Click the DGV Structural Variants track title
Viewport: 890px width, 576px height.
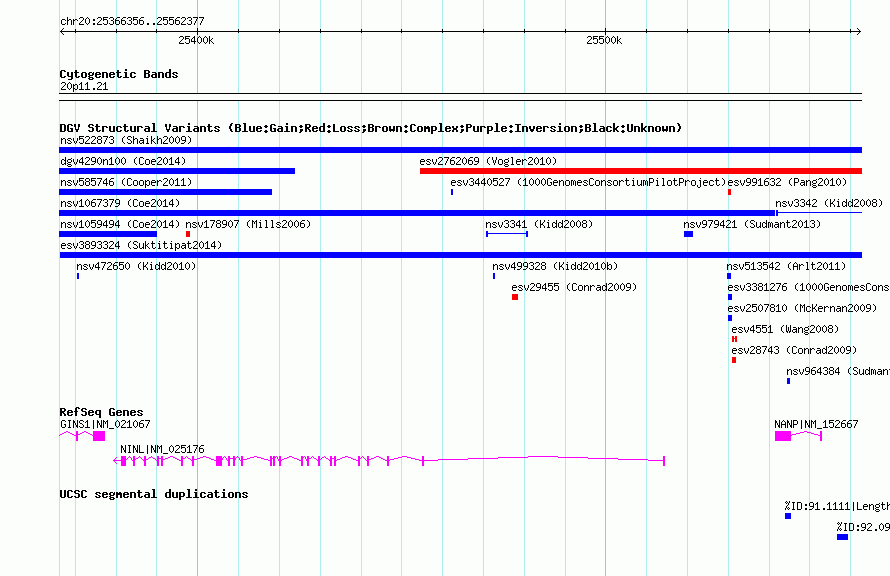point(371,128)
